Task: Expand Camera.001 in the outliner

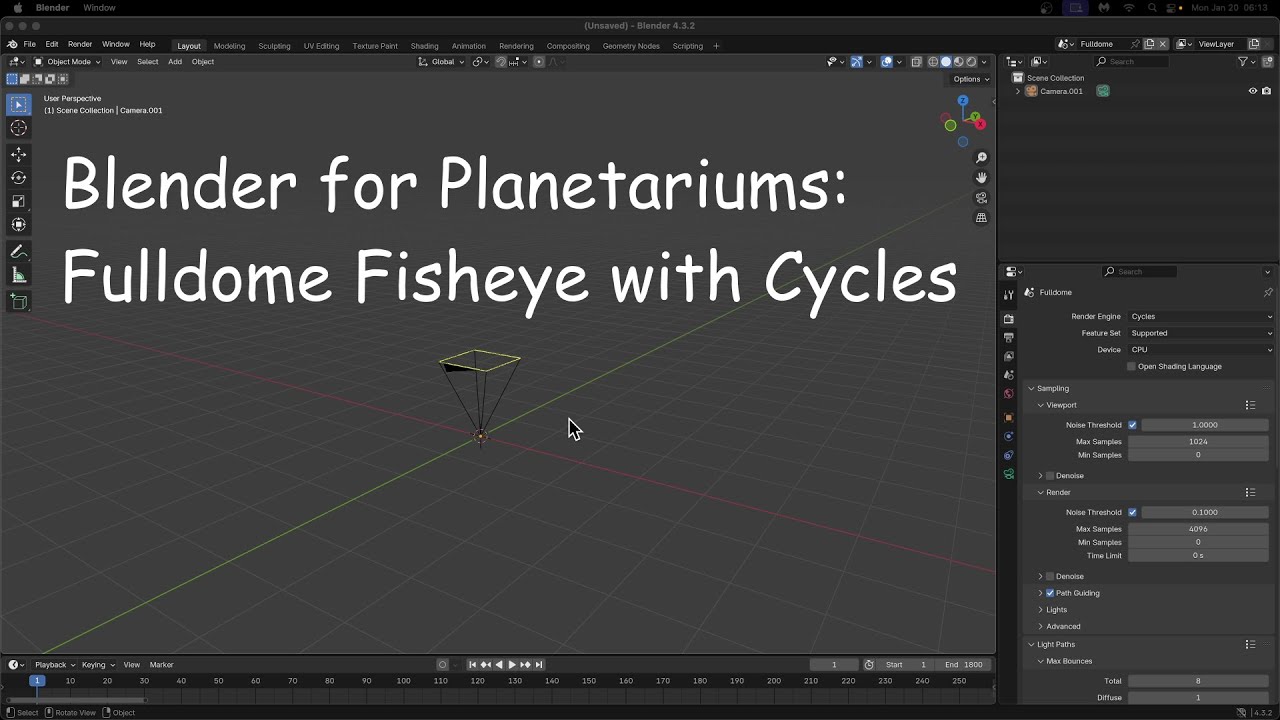Action: point(1018,91)
